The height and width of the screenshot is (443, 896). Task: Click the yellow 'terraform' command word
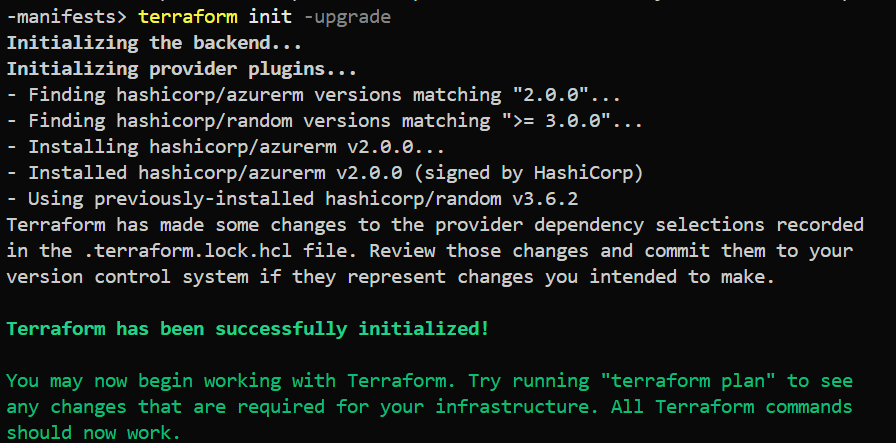188,17
